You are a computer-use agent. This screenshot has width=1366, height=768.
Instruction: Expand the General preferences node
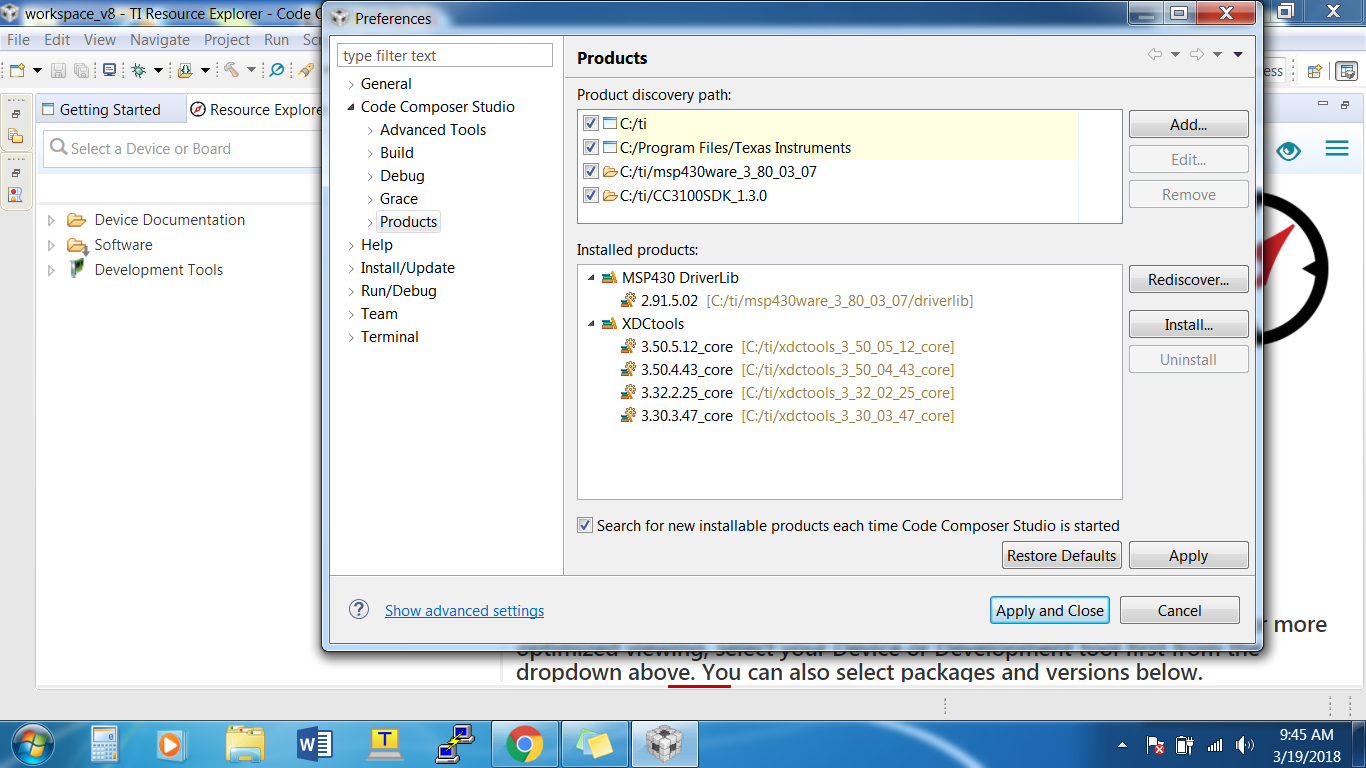click(x=351, y=84)
